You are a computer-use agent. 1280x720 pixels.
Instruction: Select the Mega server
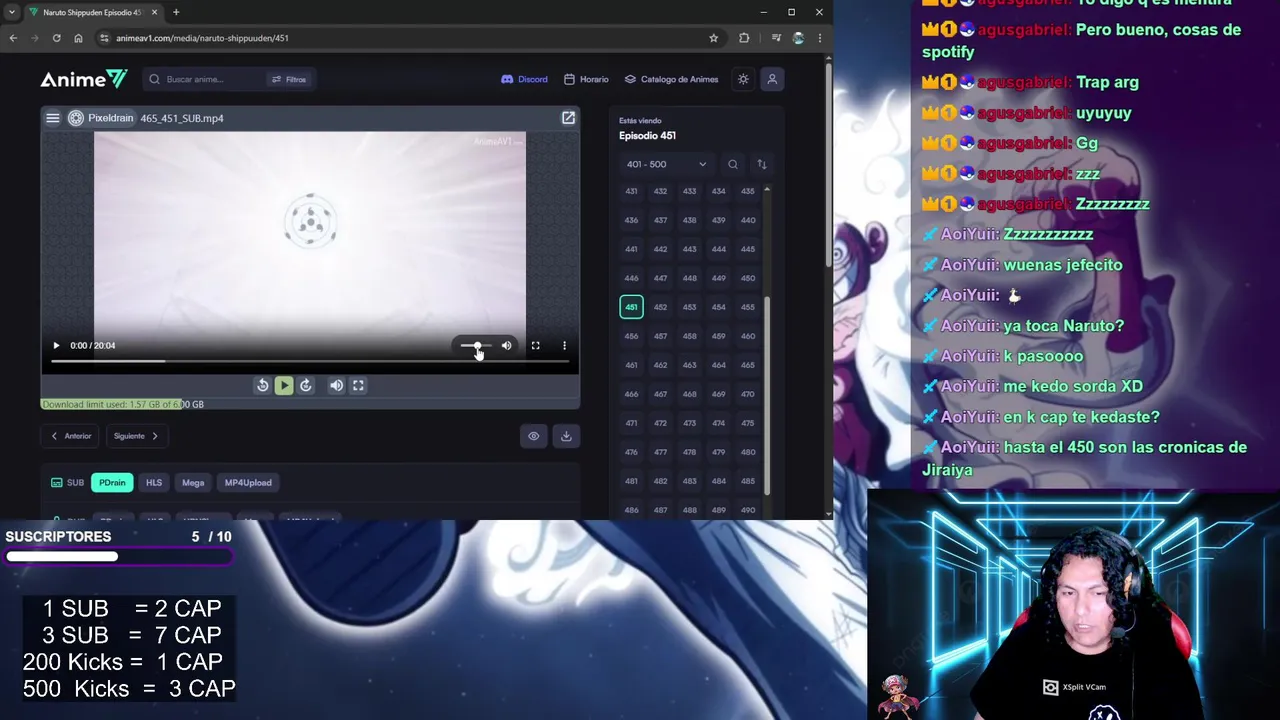tap(193, 483)
